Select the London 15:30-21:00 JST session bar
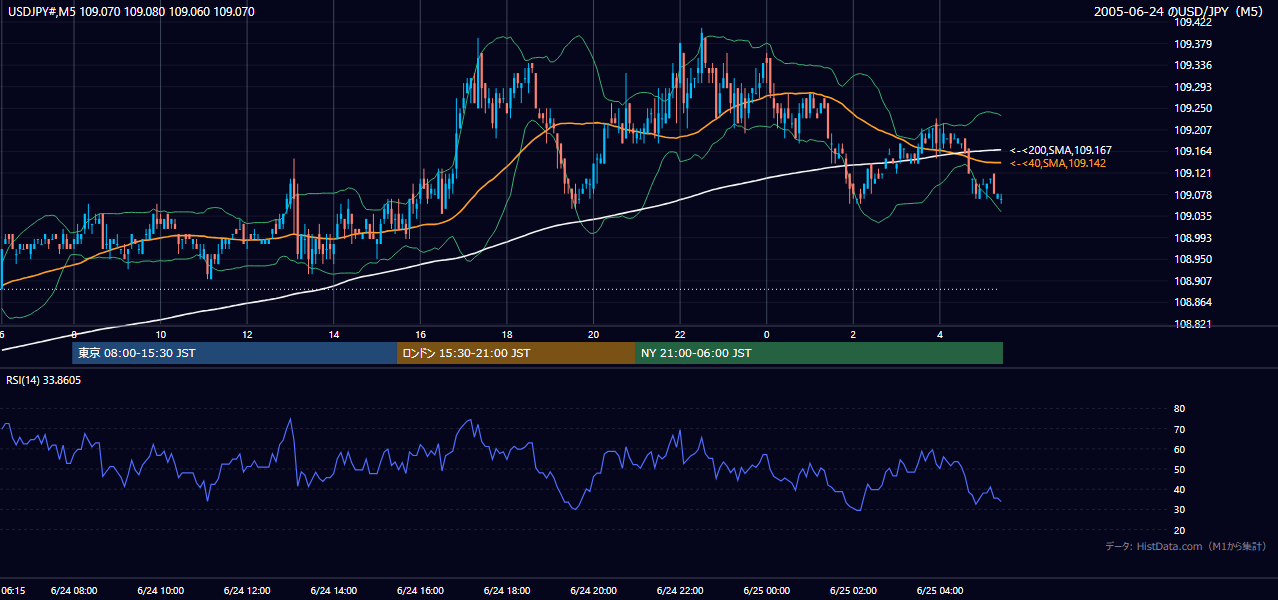 point(516,353)
